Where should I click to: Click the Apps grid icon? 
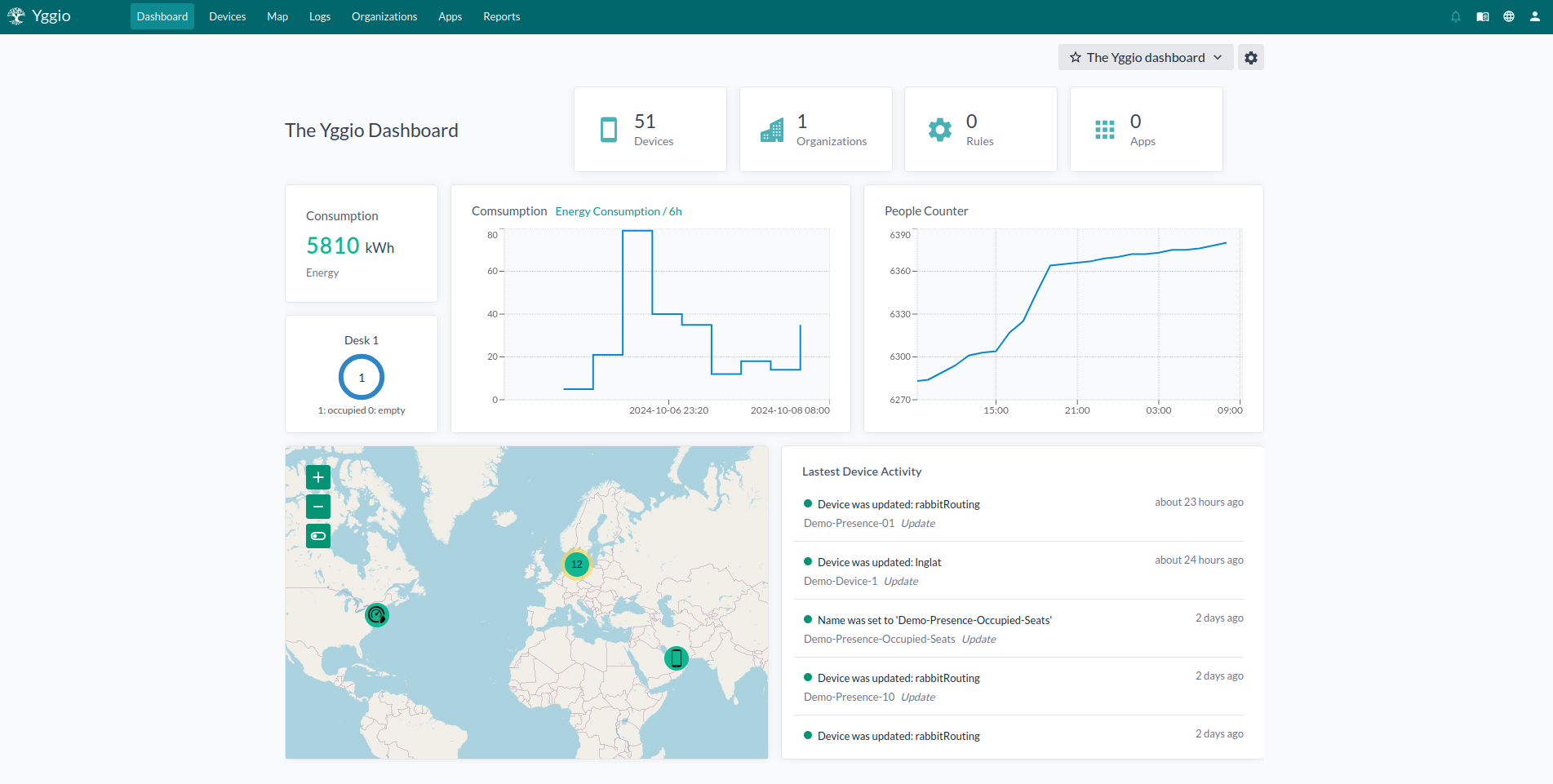coord(1105,130)
